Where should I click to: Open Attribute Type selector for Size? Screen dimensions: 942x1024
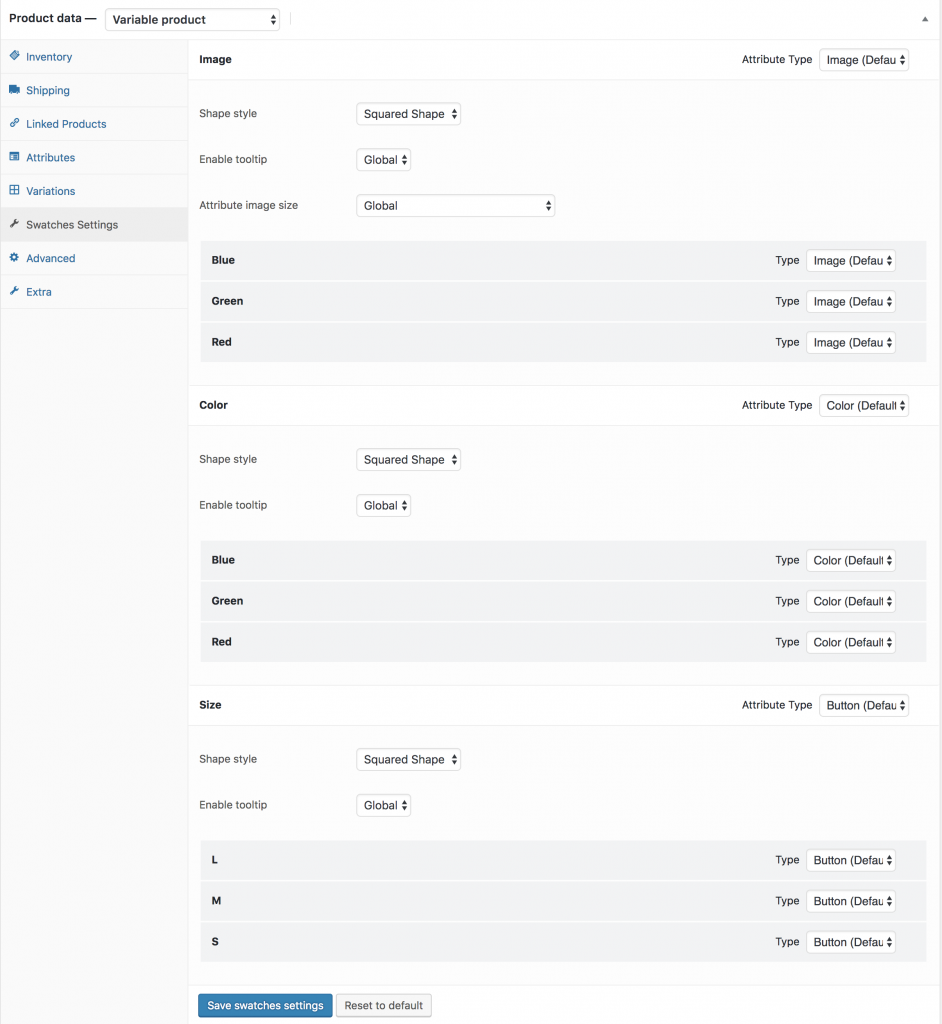tap(864, 705)
